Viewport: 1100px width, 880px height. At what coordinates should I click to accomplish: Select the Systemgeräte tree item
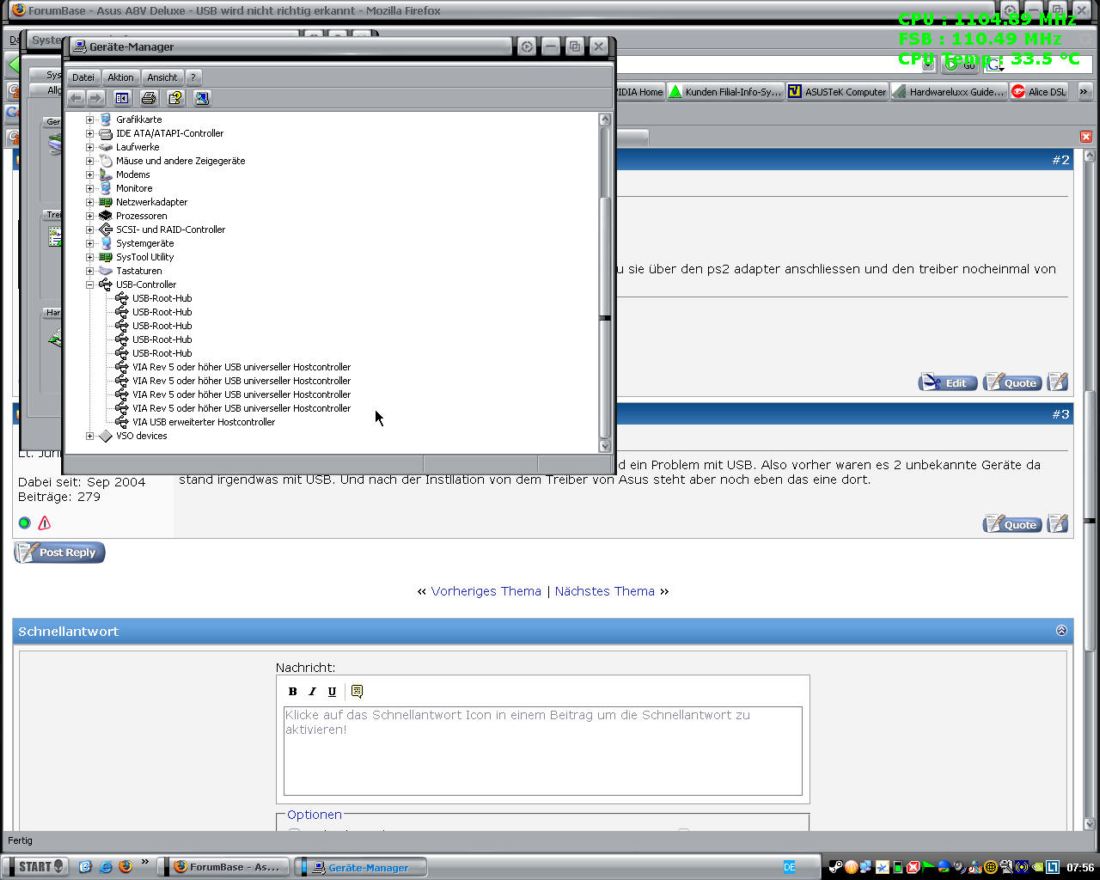coord(145,244)
